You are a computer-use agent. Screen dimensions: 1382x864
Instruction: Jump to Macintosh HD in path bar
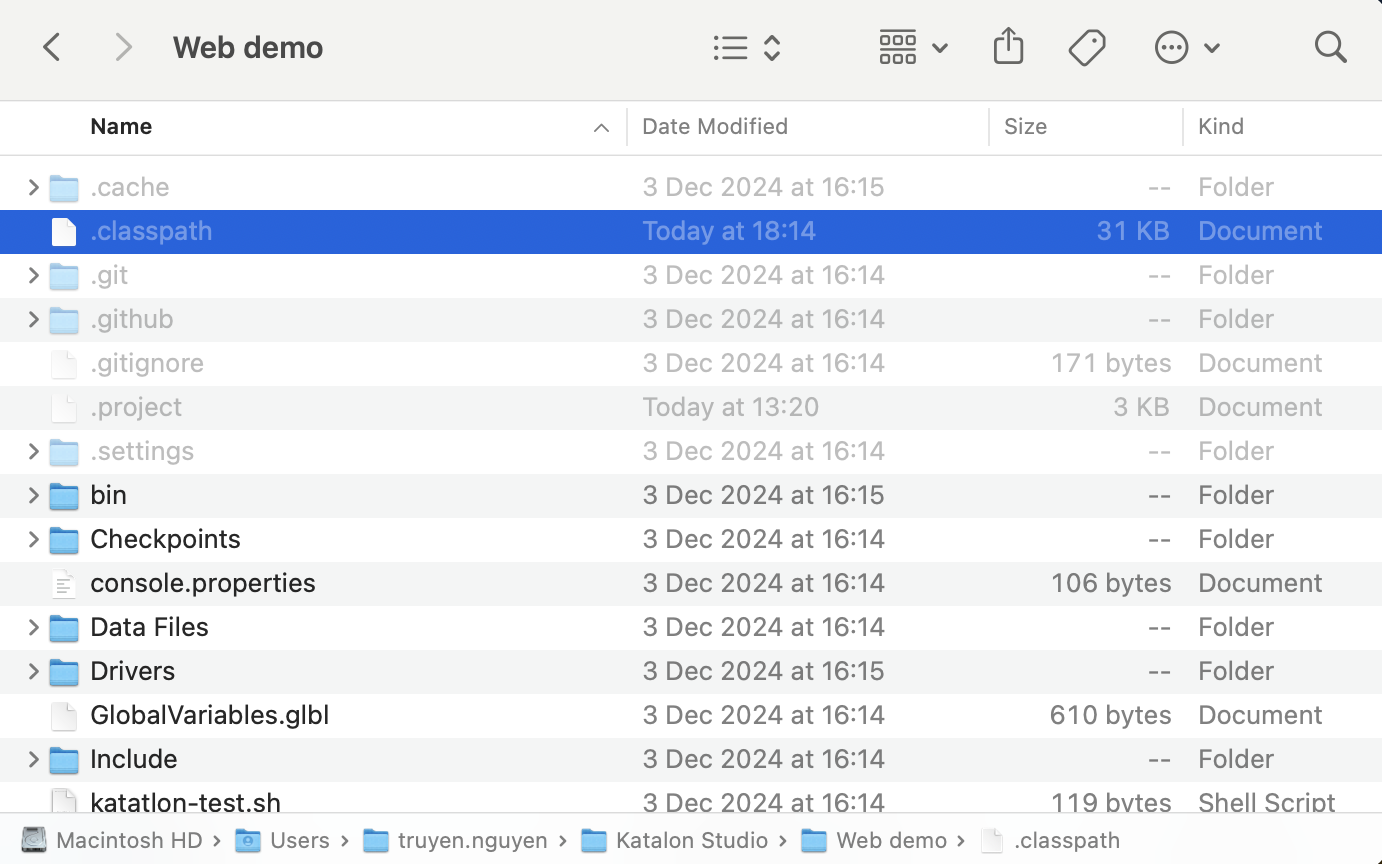coord(128,840)
